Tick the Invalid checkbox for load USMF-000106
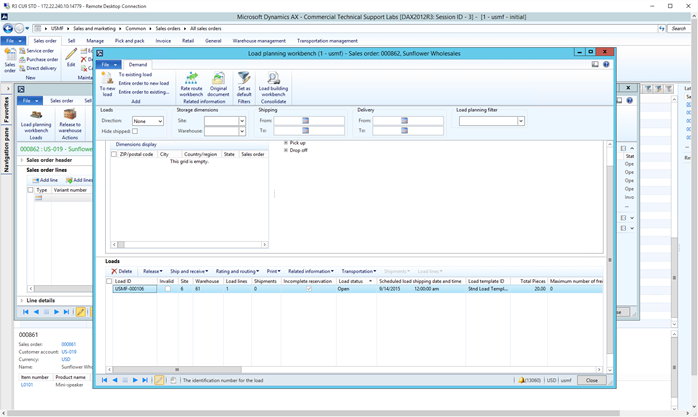Image resolution: width=698 pixels, height=417 pixels. pyautogui.click(x=166, y=289)
